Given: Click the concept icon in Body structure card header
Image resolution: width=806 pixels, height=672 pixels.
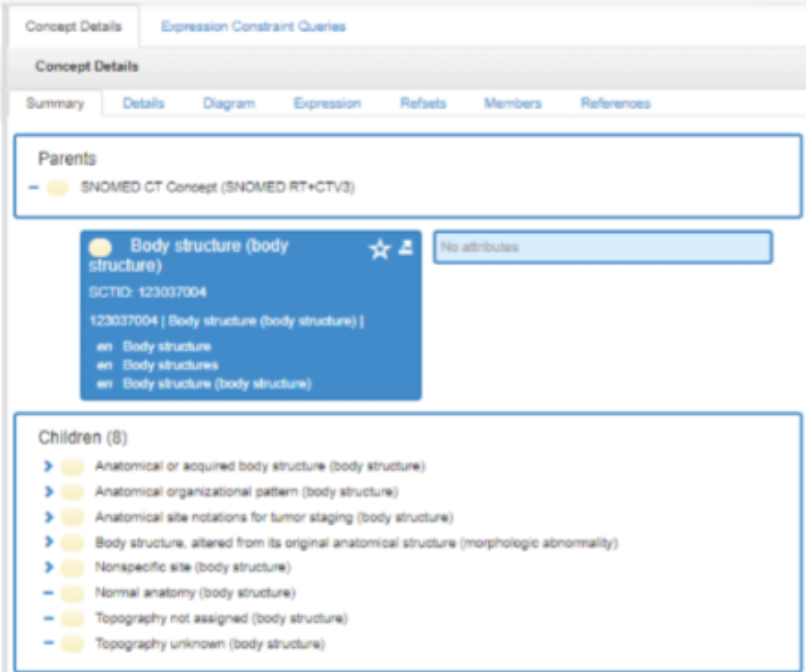Looking at the screenshot, I should 100,247.
